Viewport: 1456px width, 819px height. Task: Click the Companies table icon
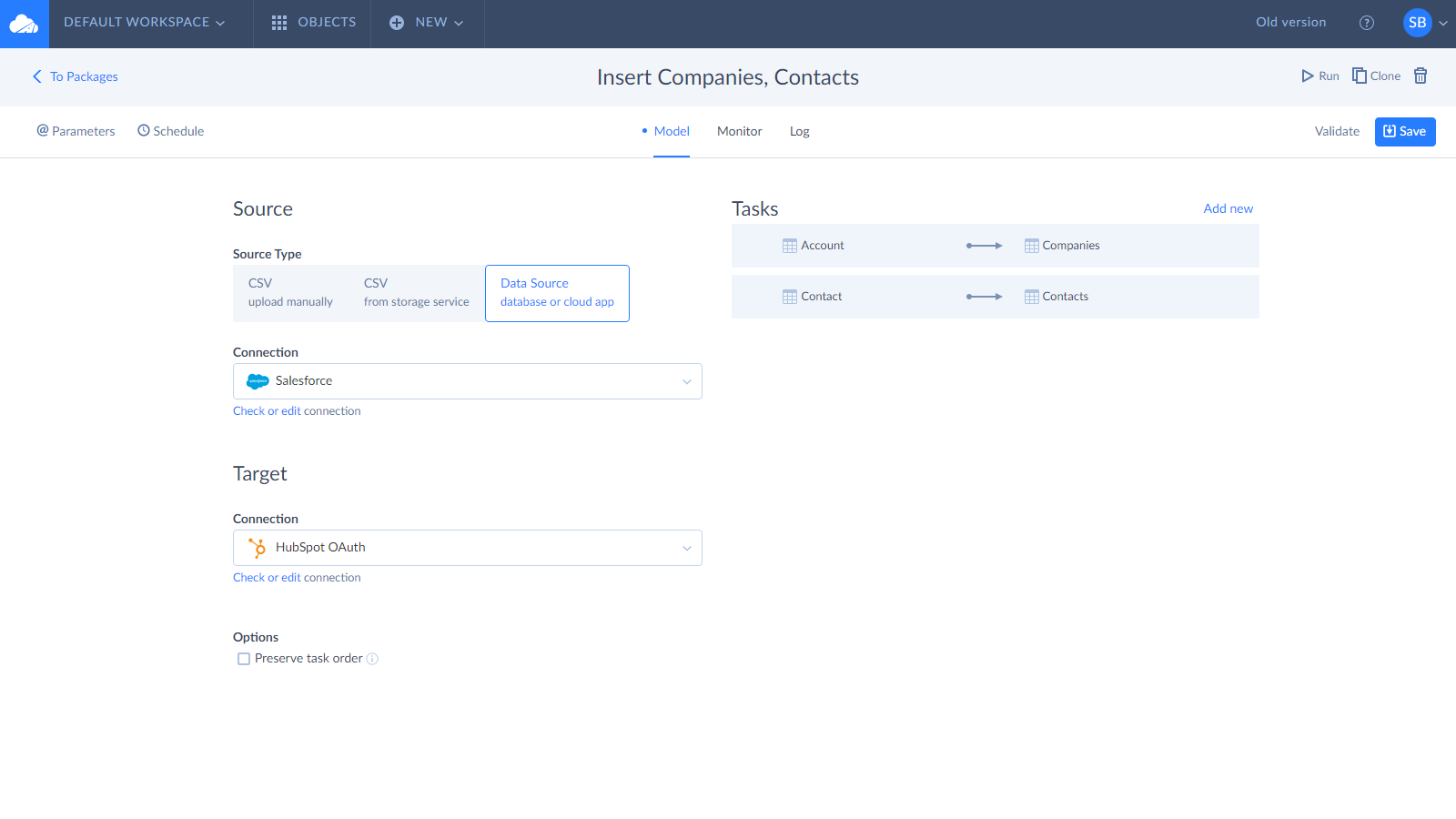(x=1032, y=246)
